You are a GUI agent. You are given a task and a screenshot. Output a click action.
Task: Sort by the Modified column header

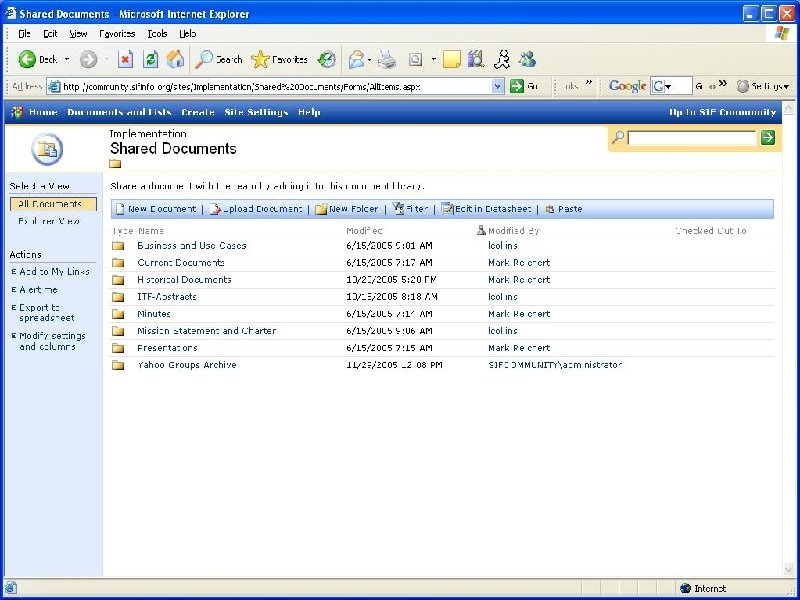(364, 231)
